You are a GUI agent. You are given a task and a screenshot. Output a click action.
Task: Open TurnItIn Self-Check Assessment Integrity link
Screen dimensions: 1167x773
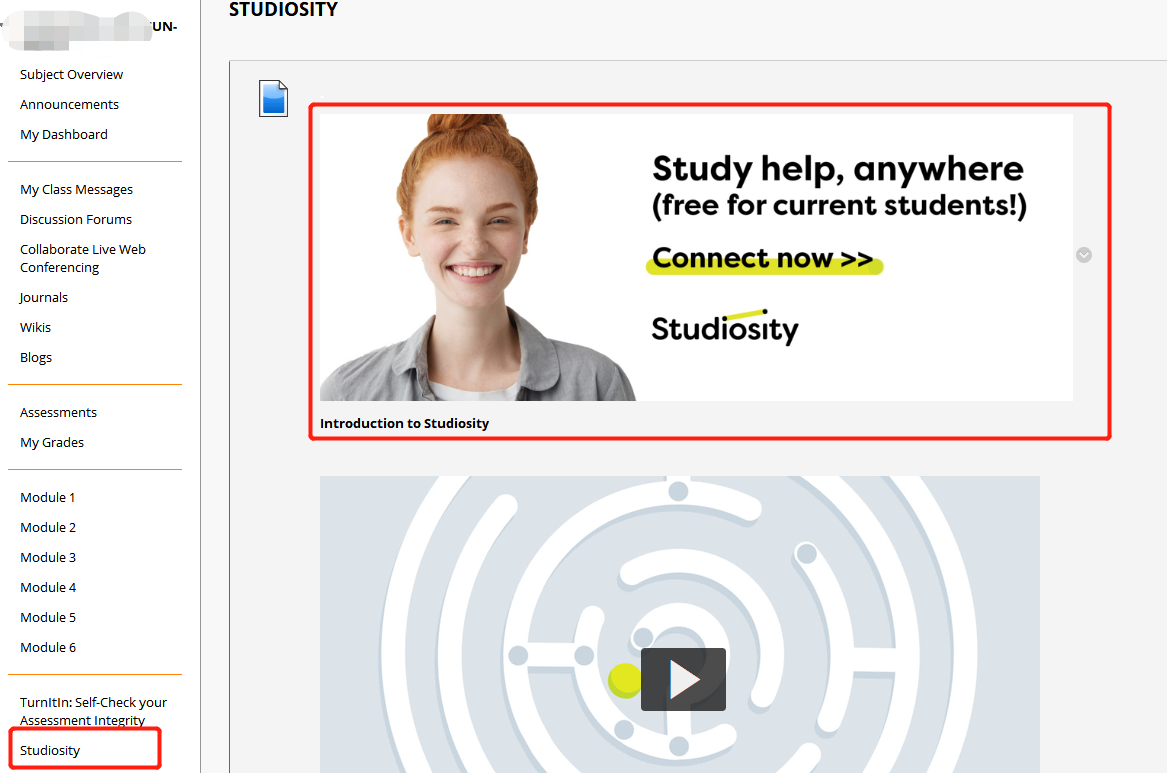[x=93, y=711]
